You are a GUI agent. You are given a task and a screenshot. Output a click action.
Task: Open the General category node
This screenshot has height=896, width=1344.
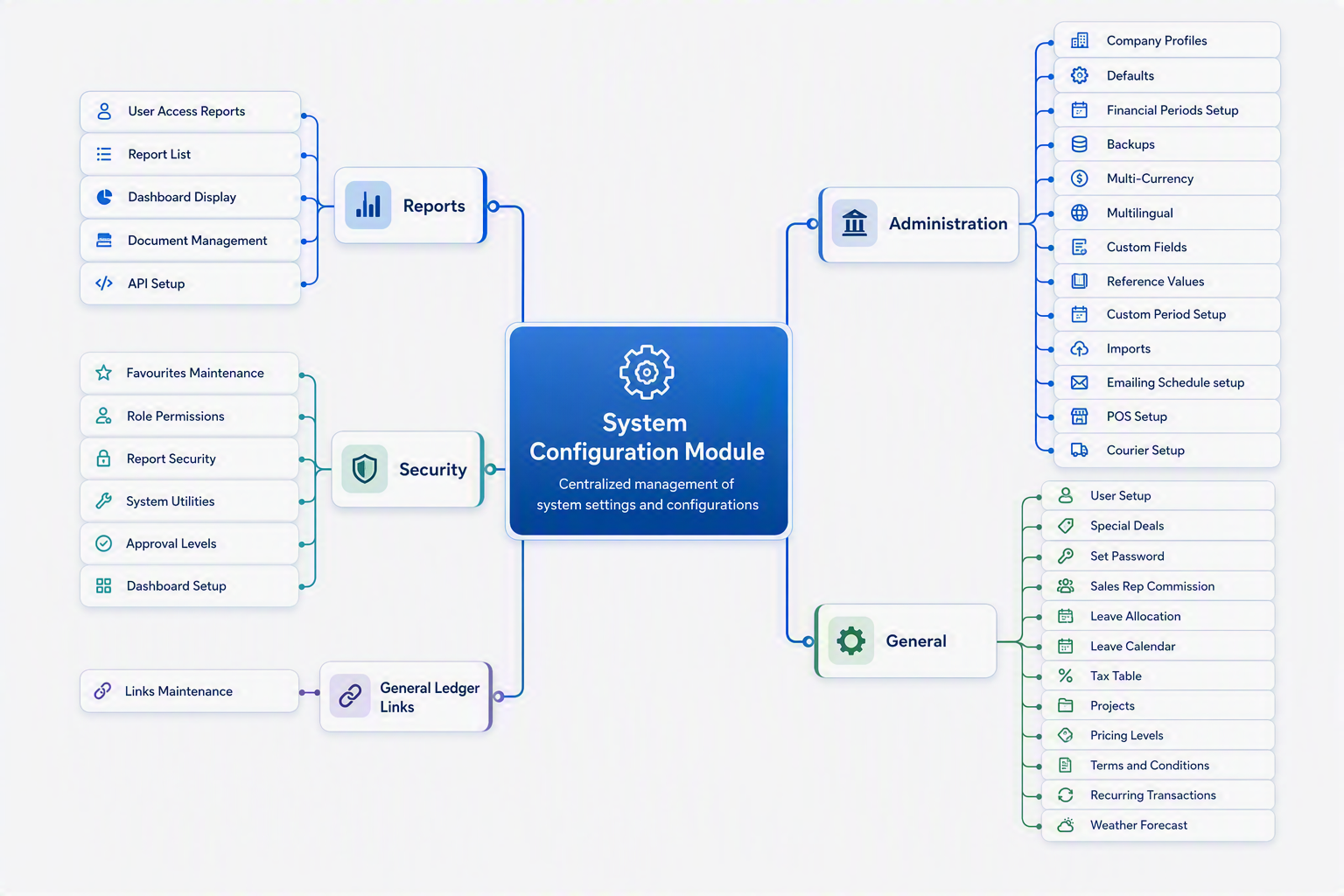[906, 640]
